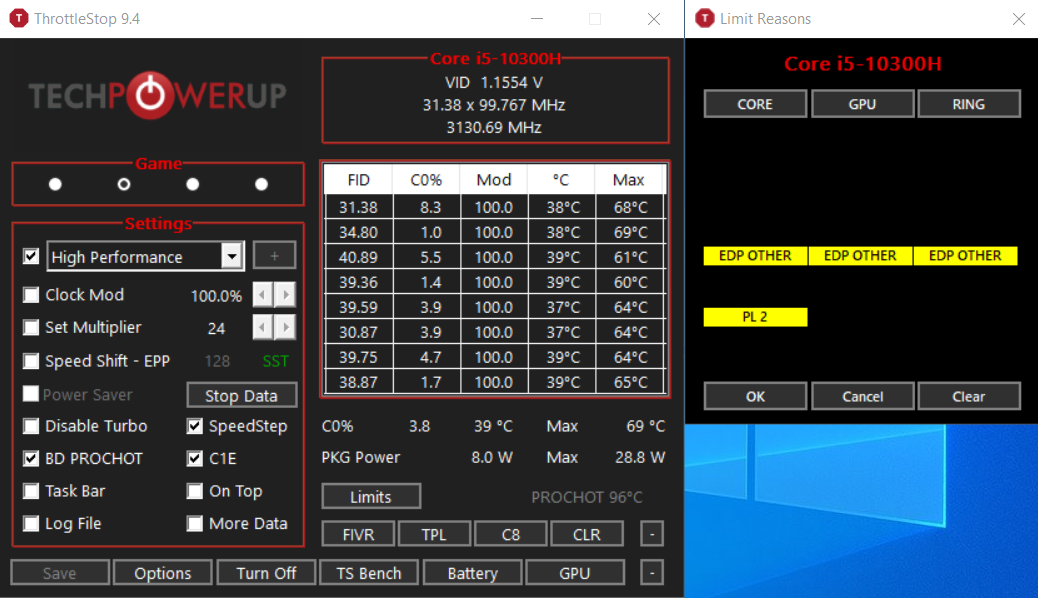
Task: Increase Set Multiplier with right arrow
Action: (285, 326)
